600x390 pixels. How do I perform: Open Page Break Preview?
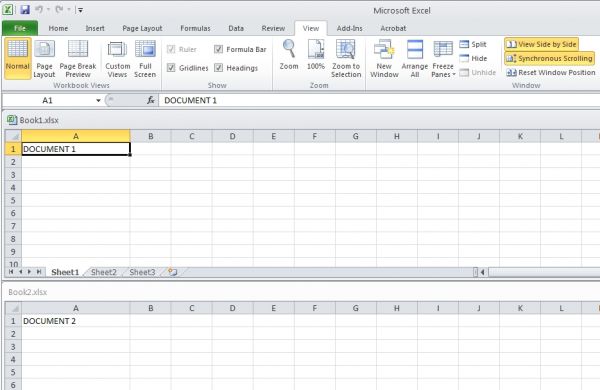(78, 58)
